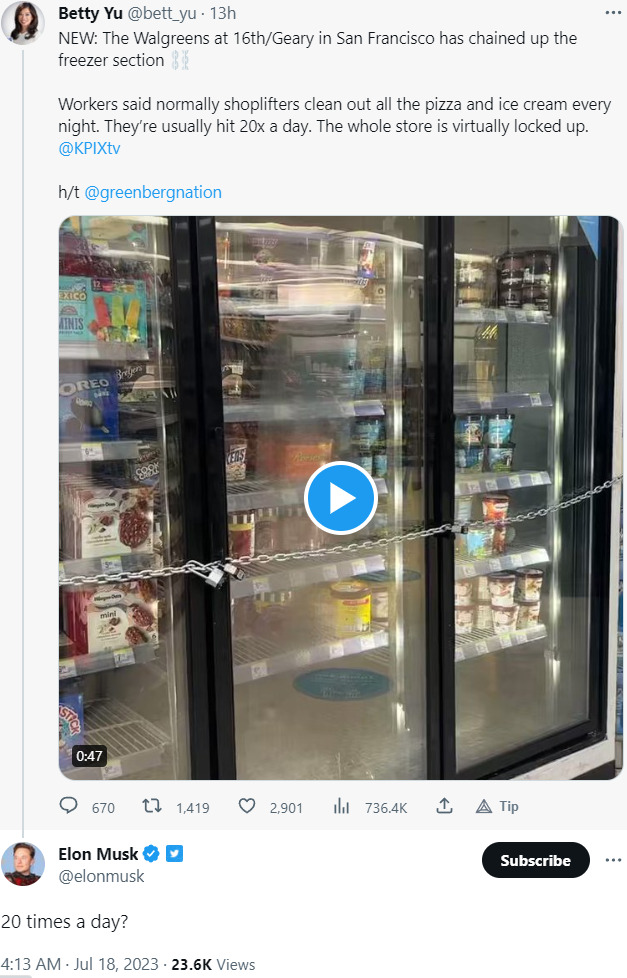Click the Betty Yu display name
The image size is (627, 978).
pyautogui.click(x=90, y=13)
